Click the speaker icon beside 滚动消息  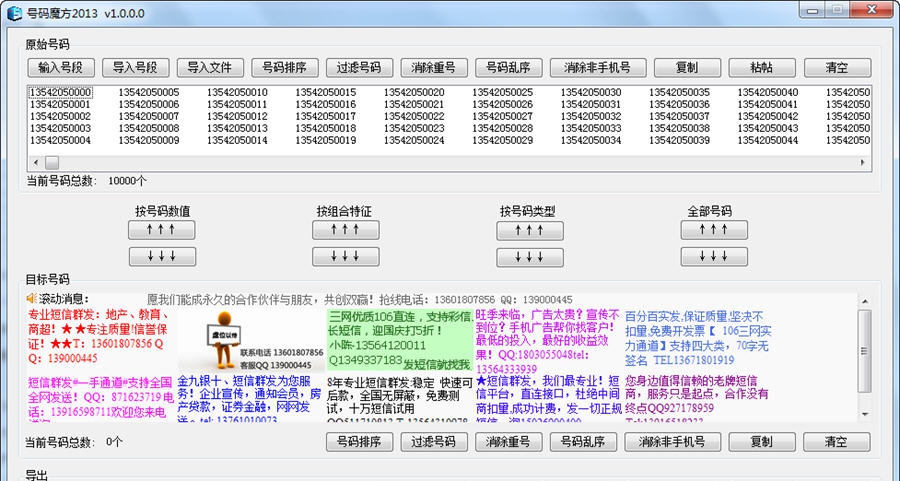click(x=32, y=298)
